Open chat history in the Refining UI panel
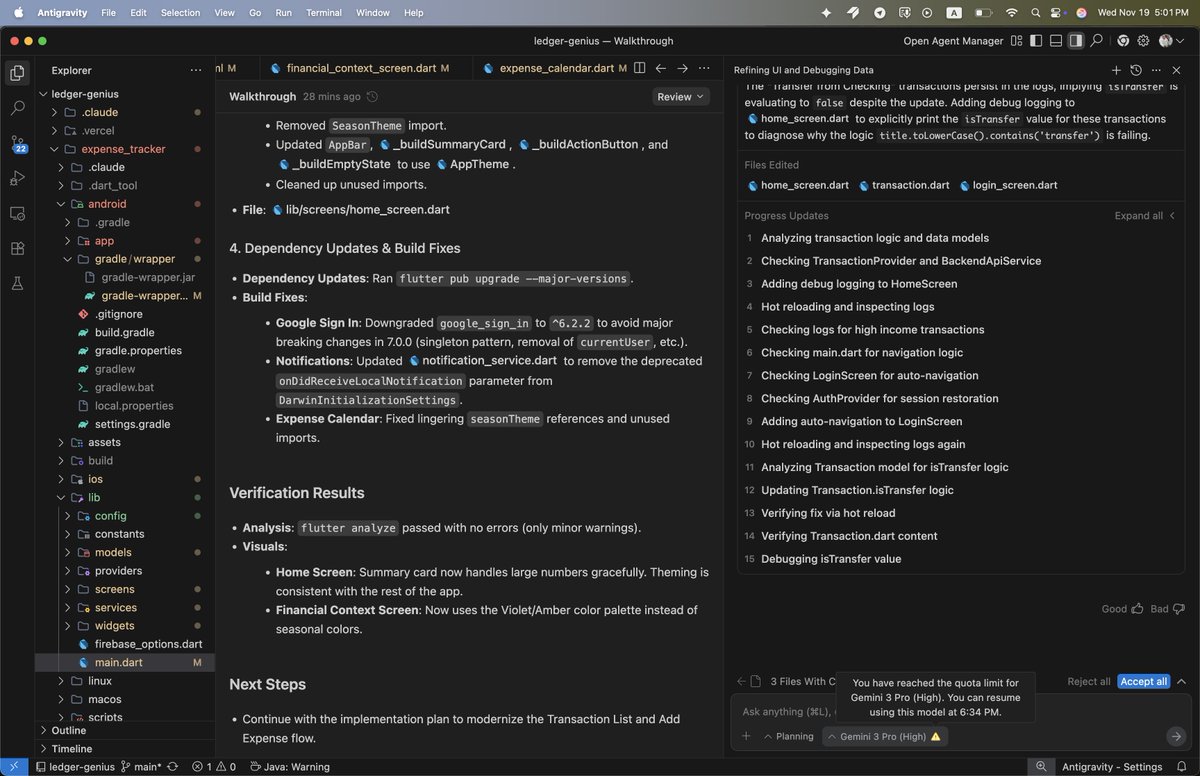 click(1136, 70)
